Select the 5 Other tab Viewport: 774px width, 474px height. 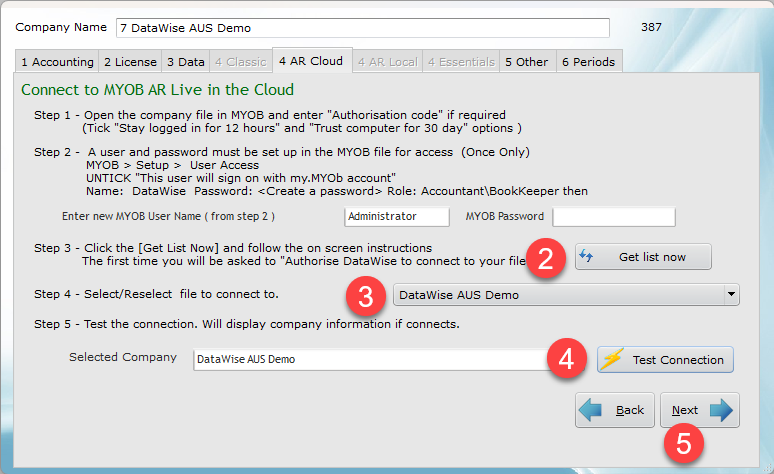click(527, 62)
